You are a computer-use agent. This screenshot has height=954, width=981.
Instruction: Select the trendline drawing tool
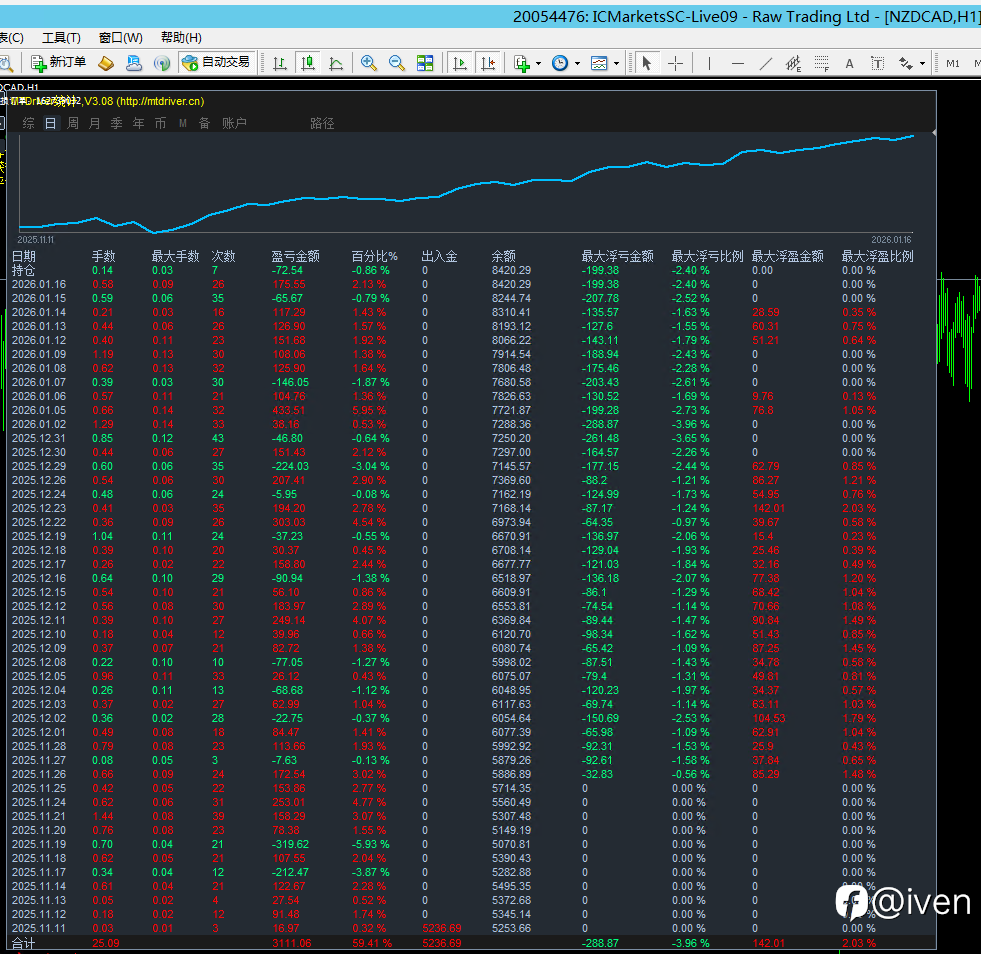(x=766, y=63)
